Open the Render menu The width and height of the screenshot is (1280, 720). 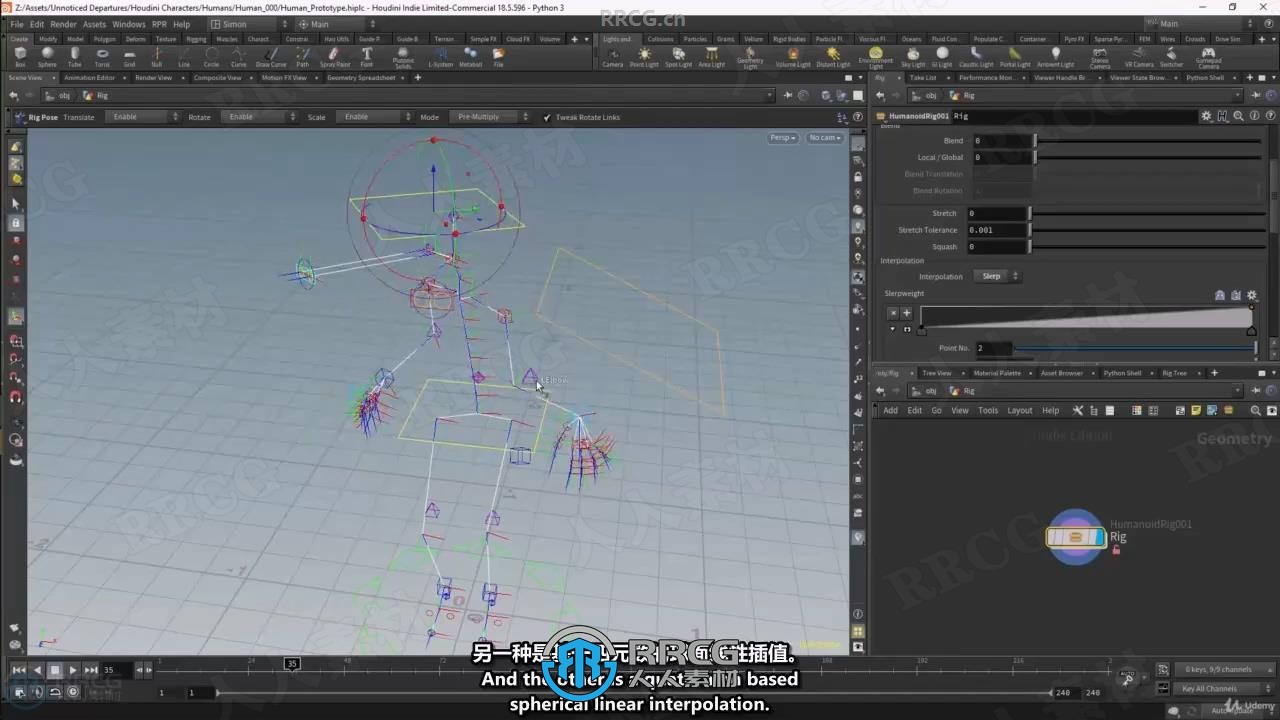coord(63,24)
